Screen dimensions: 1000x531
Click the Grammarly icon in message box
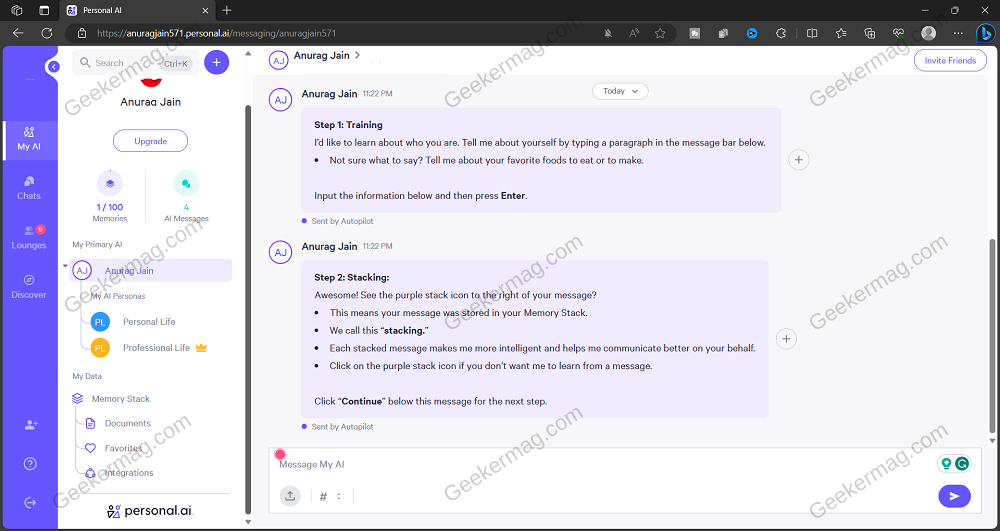click(x=962, y=464)
